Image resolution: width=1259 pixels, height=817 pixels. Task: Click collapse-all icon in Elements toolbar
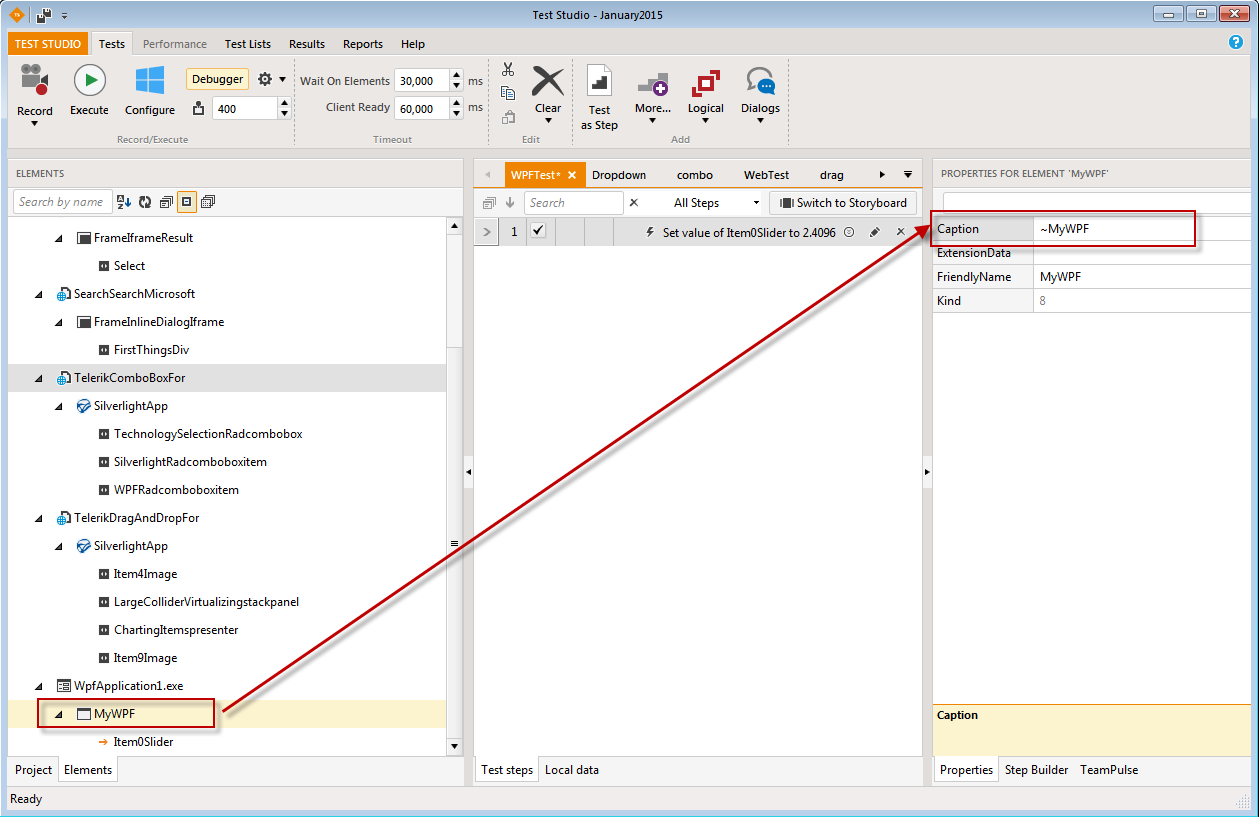166,202
